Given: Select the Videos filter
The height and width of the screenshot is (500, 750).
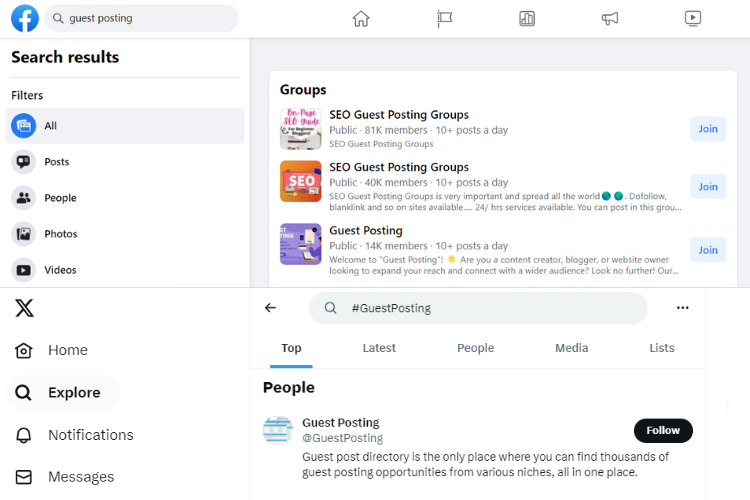Looking at the screenshot, I should click(125, 270).
